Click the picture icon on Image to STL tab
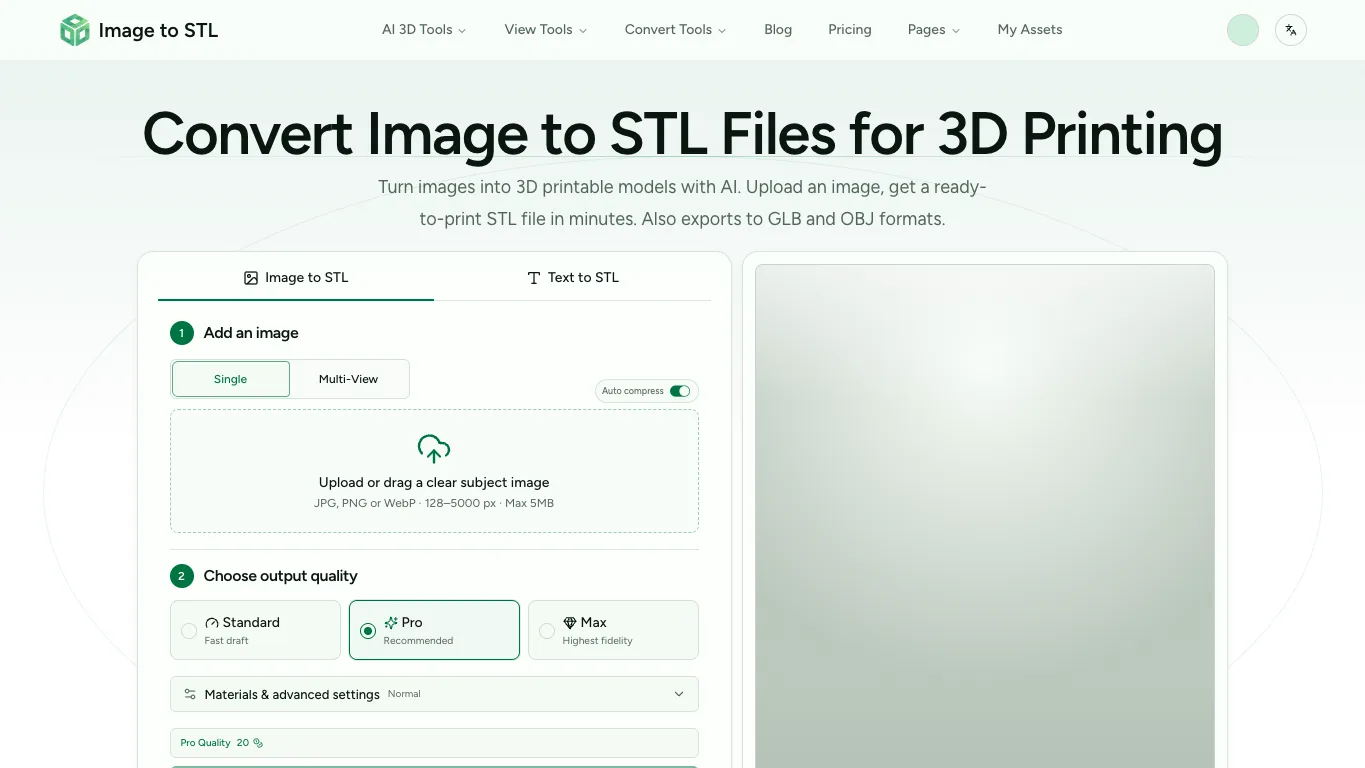This screenshot has height=768, width=1365. pyautogui.click(x=251, y=278)
